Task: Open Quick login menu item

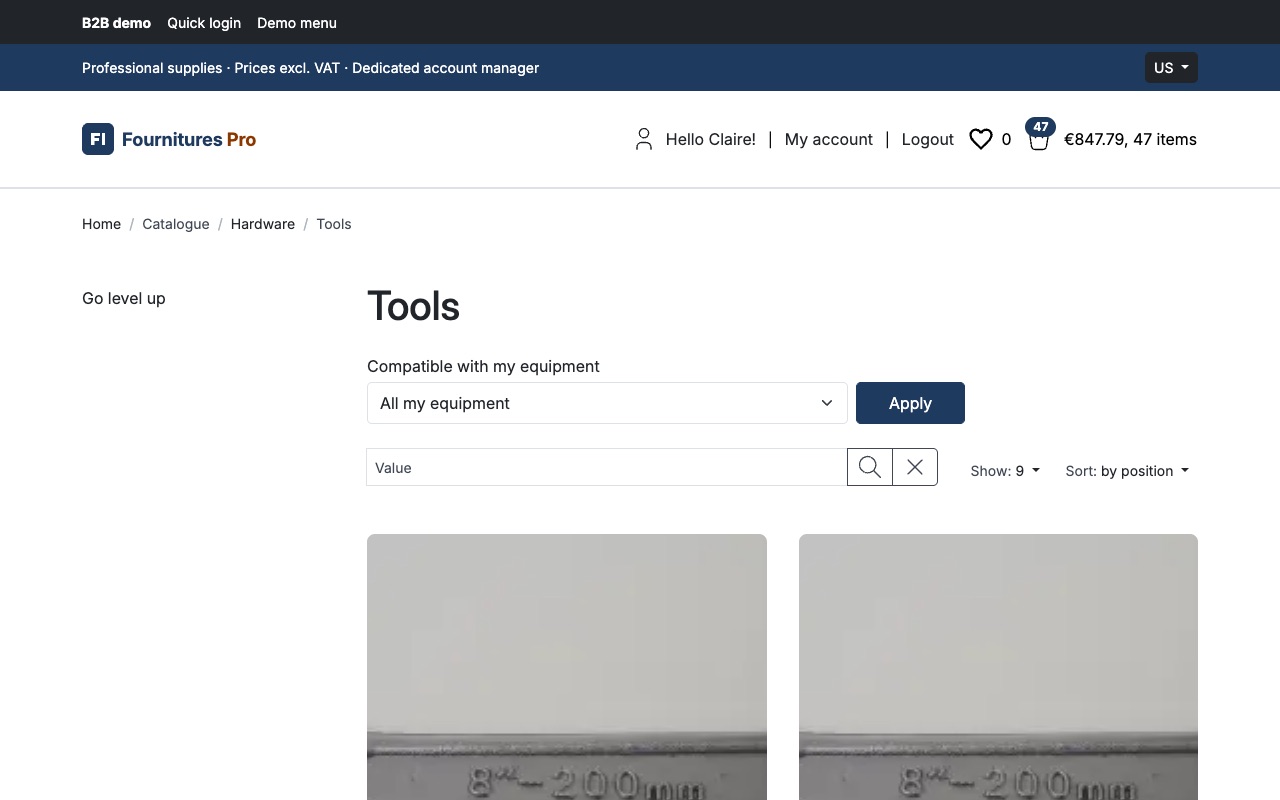Action: tap(204, 23)
